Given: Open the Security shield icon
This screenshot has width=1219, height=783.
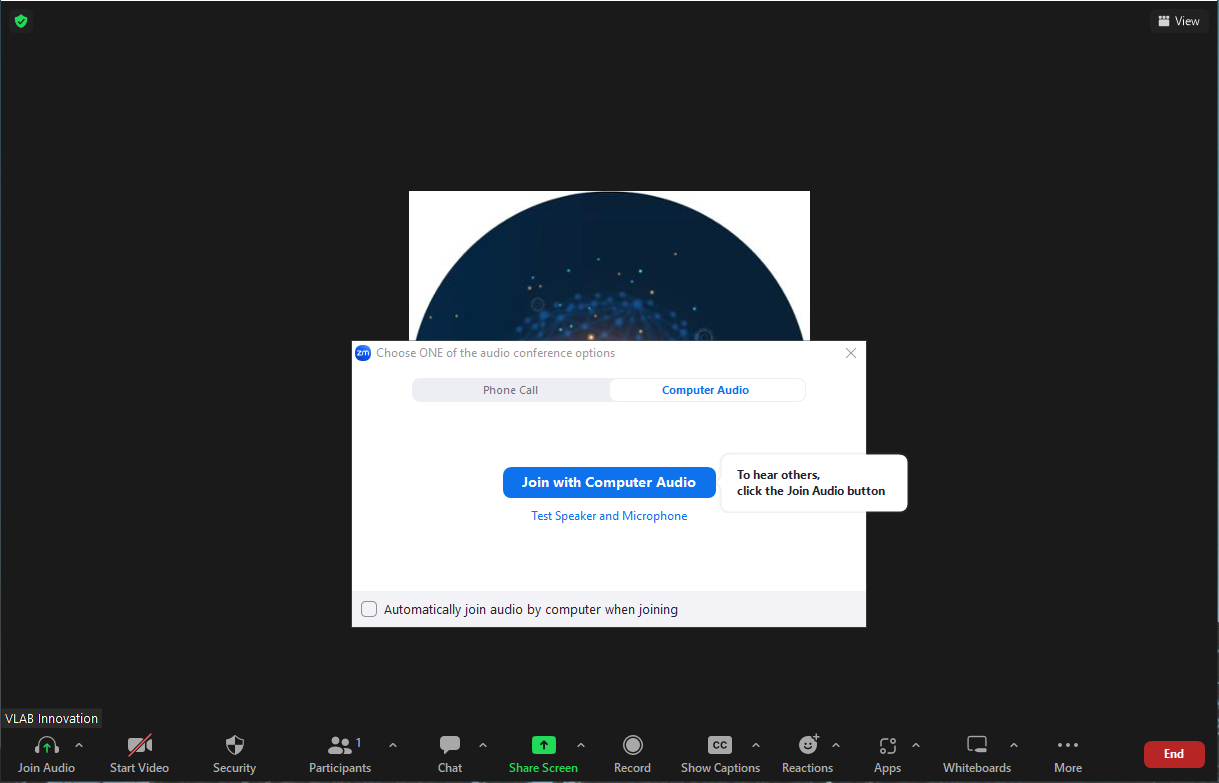Looking at the screenshot, I should [x=235, y=746].
